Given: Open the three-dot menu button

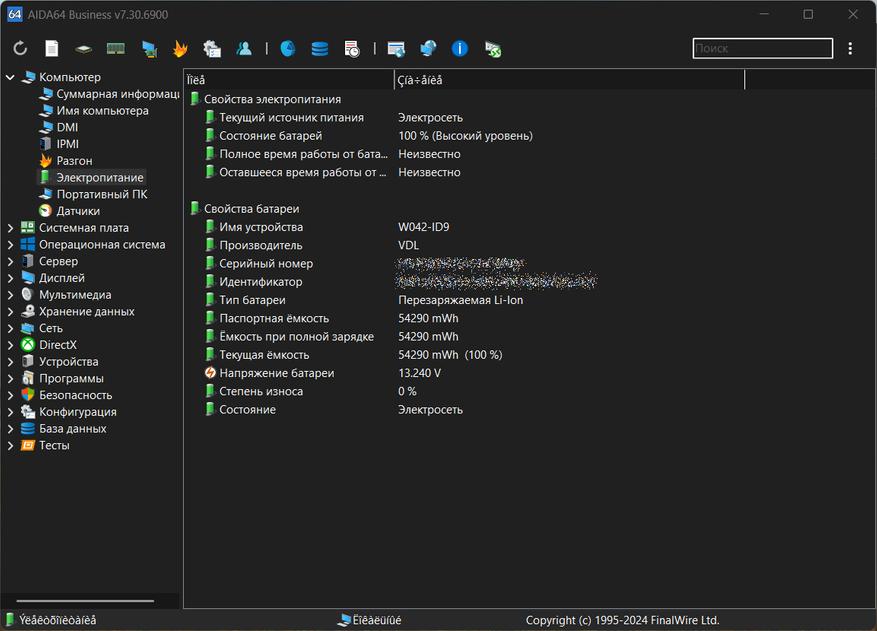Looking at the screenshot, I should (850, 49).
